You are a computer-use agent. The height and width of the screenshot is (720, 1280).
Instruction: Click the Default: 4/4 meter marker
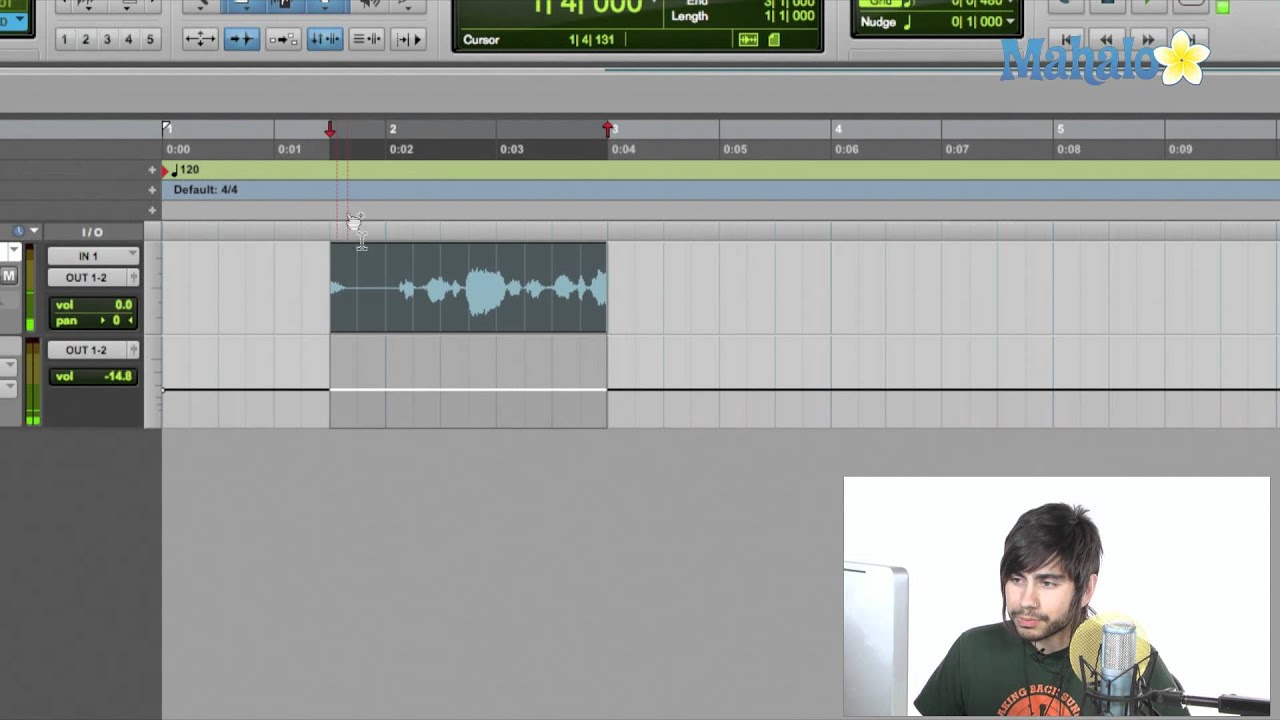click(x=205, y=190)
